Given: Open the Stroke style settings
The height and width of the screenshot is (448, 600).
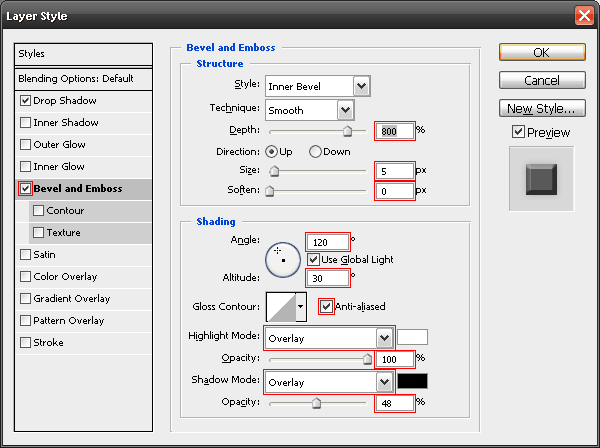Looking at the screenshot, I should point(48,343).
